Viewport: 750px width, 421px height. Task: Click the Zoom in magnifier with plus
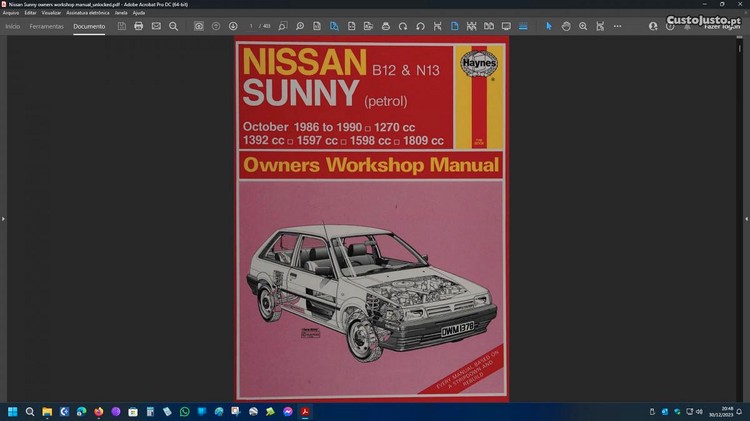pos(583,26)
